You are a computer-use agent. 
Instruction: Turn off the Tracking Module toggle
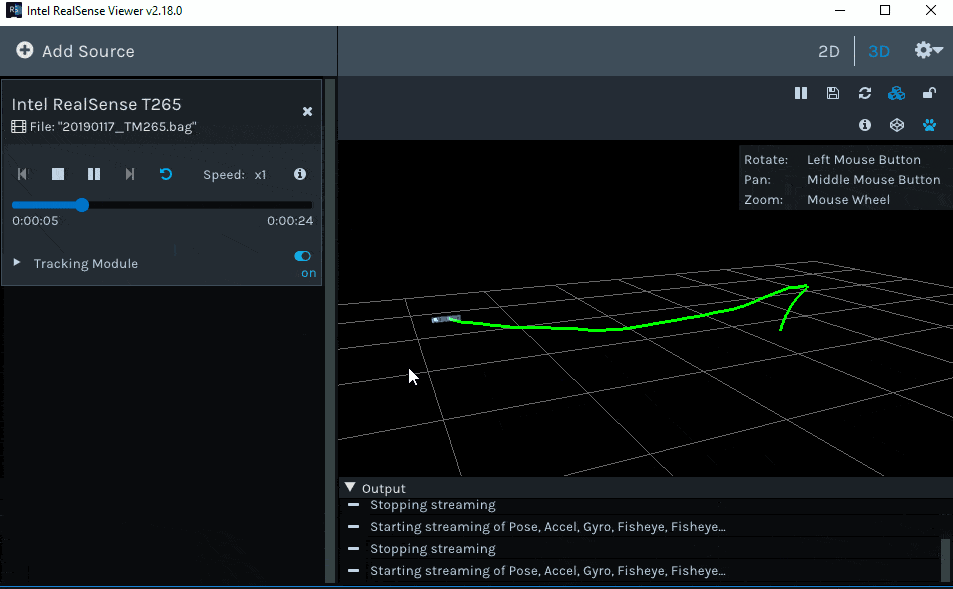(x=302, y=256)
